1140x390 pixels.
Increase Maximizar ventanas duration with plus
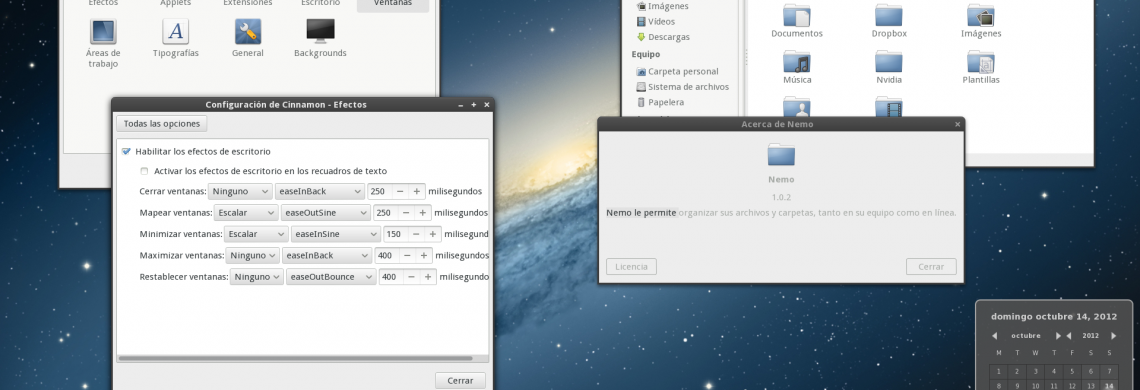424,255
